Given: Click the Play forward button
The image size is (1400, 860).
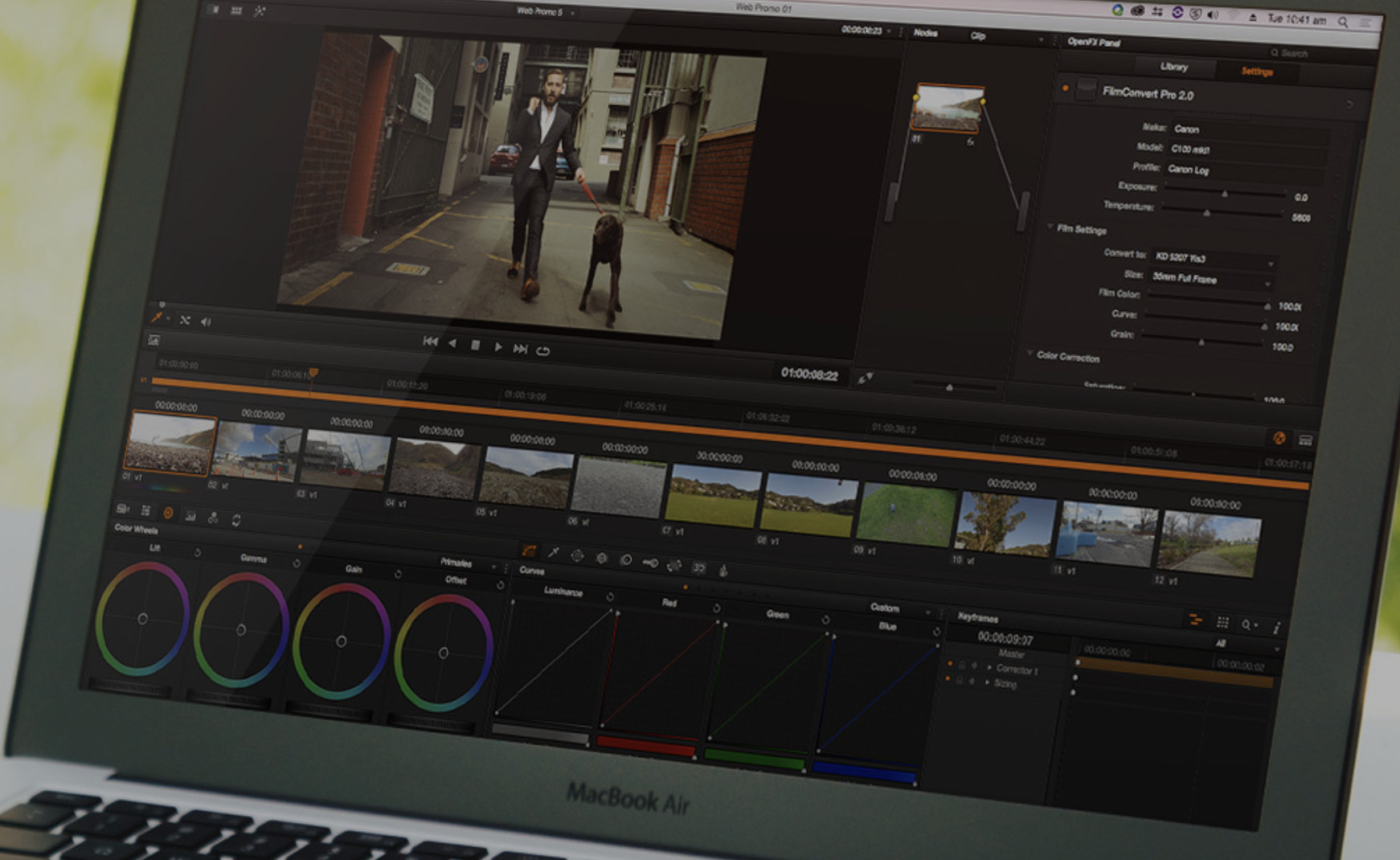Looking at the screenshot, I should click(497, 346).
